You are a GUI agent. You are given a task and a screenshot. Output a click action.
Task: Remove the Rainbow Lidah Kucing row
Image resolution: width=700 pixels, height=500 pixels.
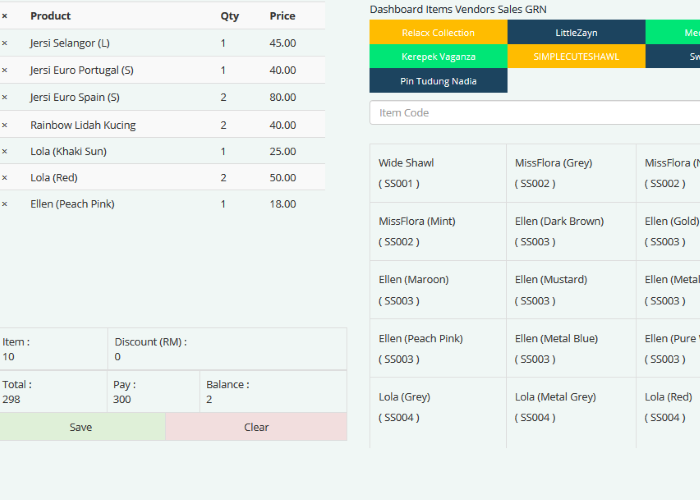click(4, 125)
